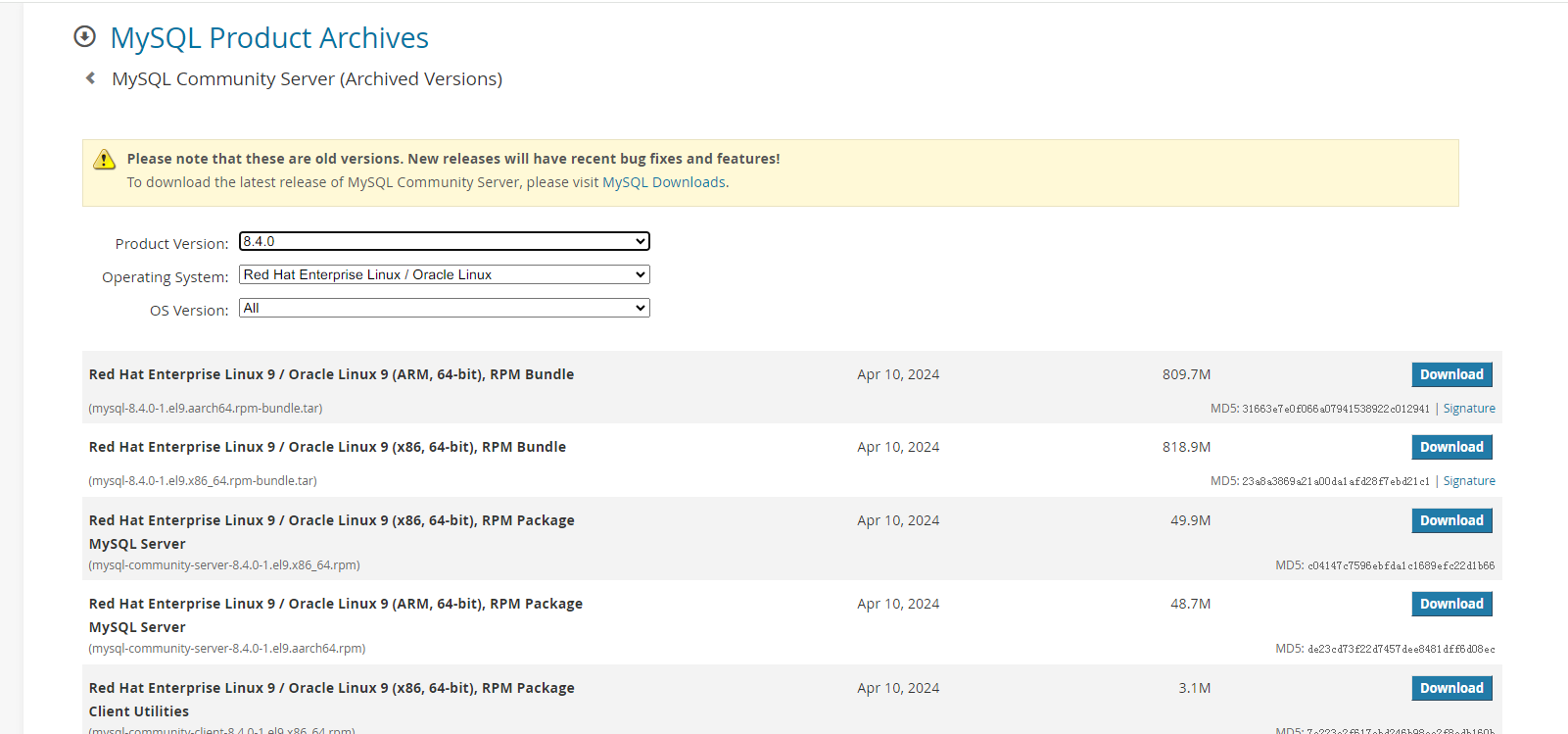The height and width of the screenshot is (734, 1568).
Task: Click MySQL Community Server (Archived Versions) heading
Action: [307, 79]
